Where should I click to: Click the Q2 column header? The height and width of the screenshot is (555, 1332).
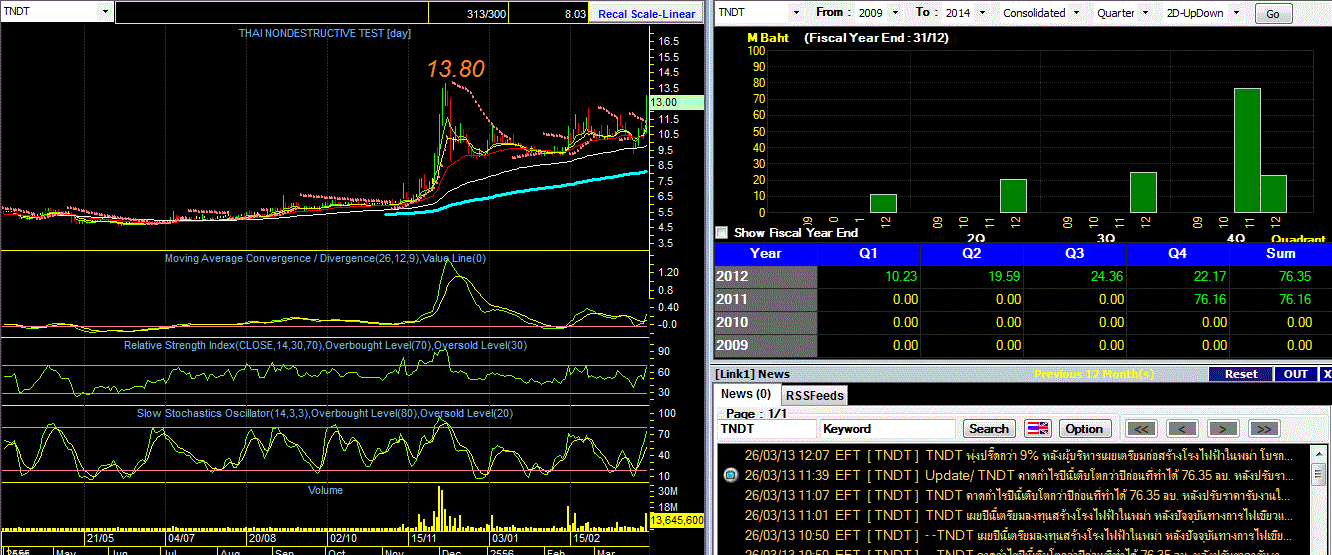[x=972, y=254]
